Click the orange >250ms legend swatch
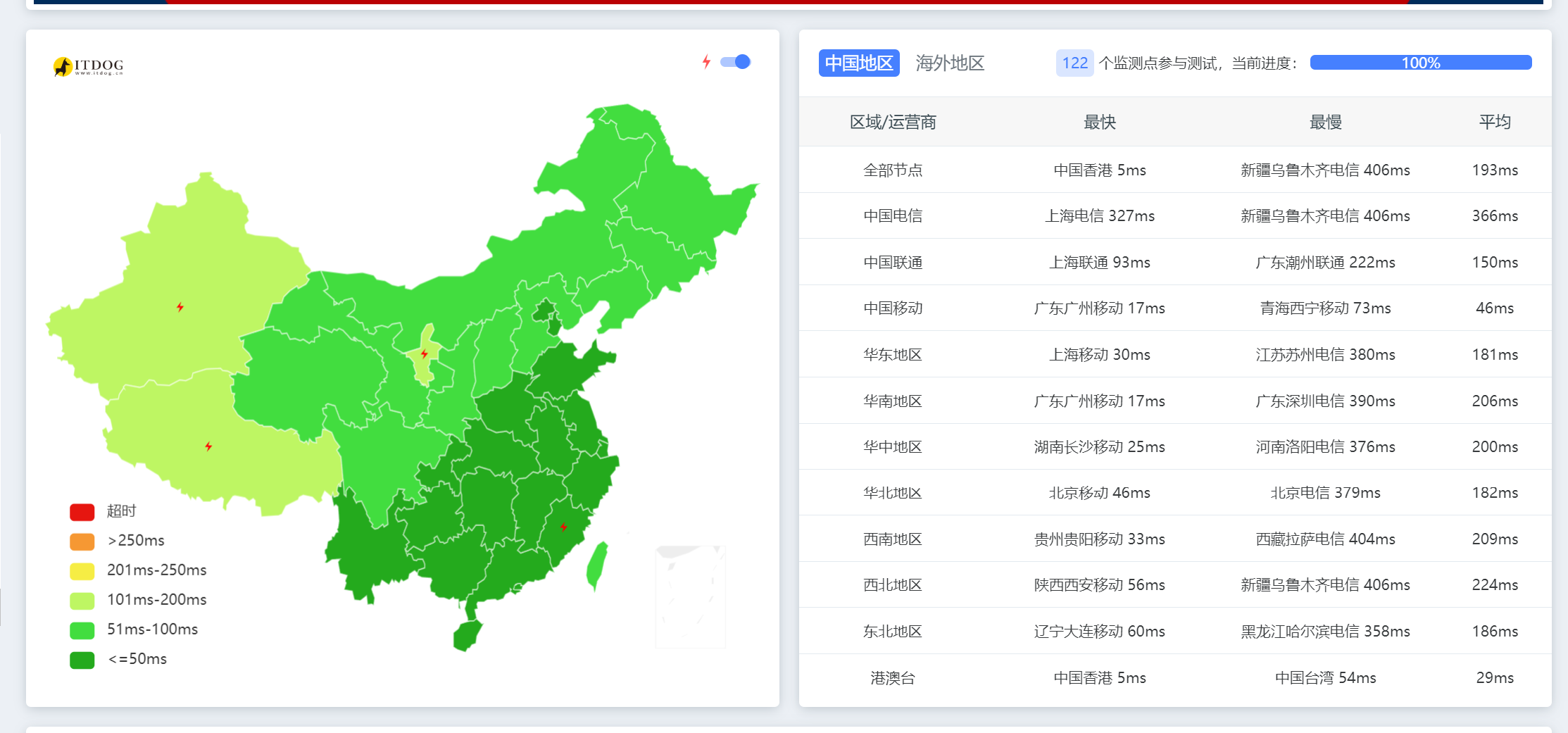1568x733 pixels. [x=82, y=541]
